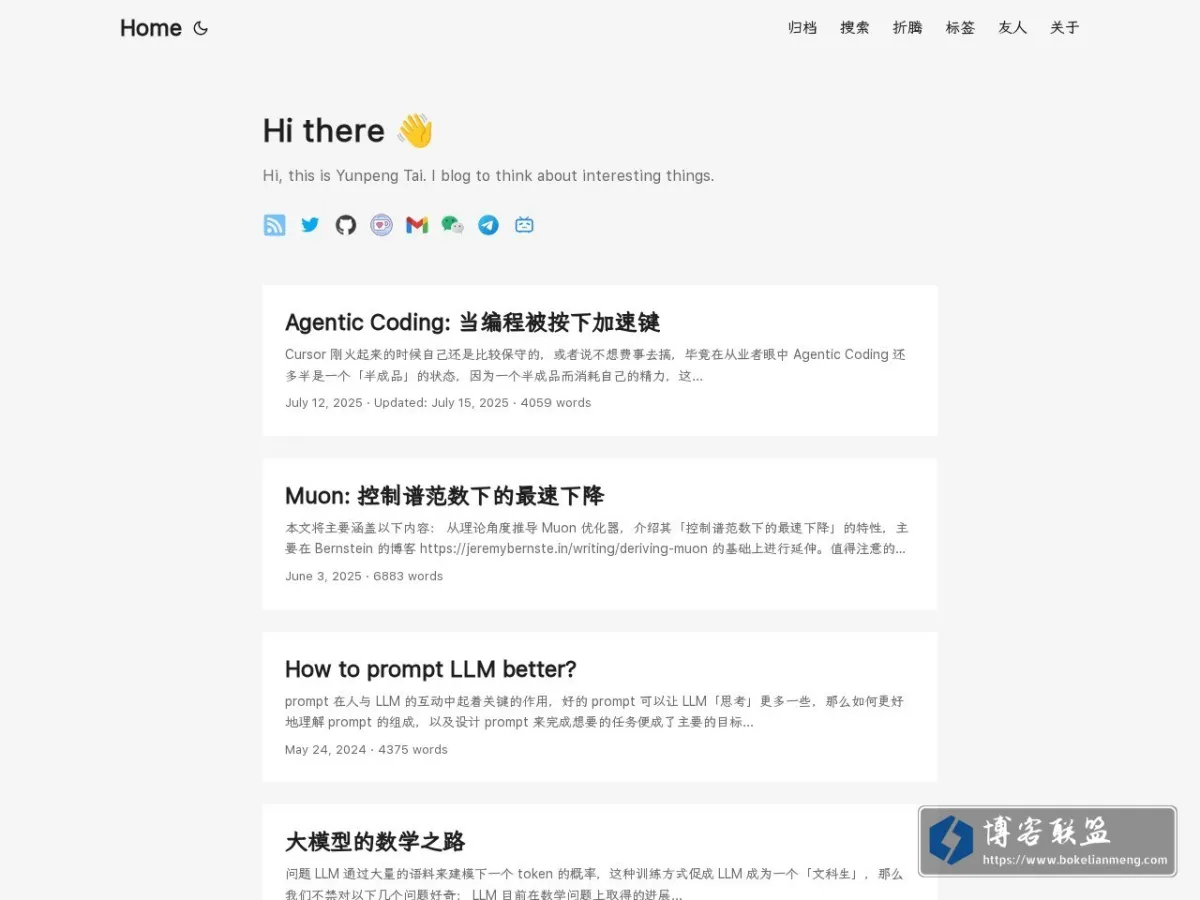Viewport: 1200px width, 900px height.
Task: Open the Gmail email icon
Action: (417, 225)
